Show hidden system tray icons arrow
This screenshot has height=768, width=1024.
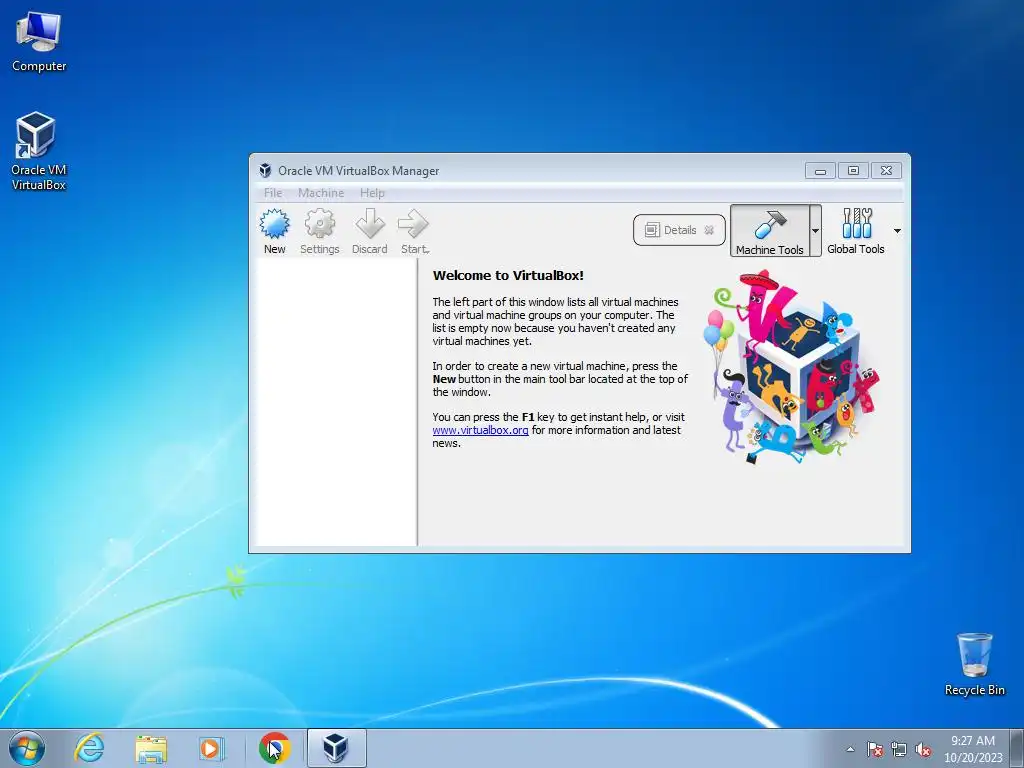850,749
